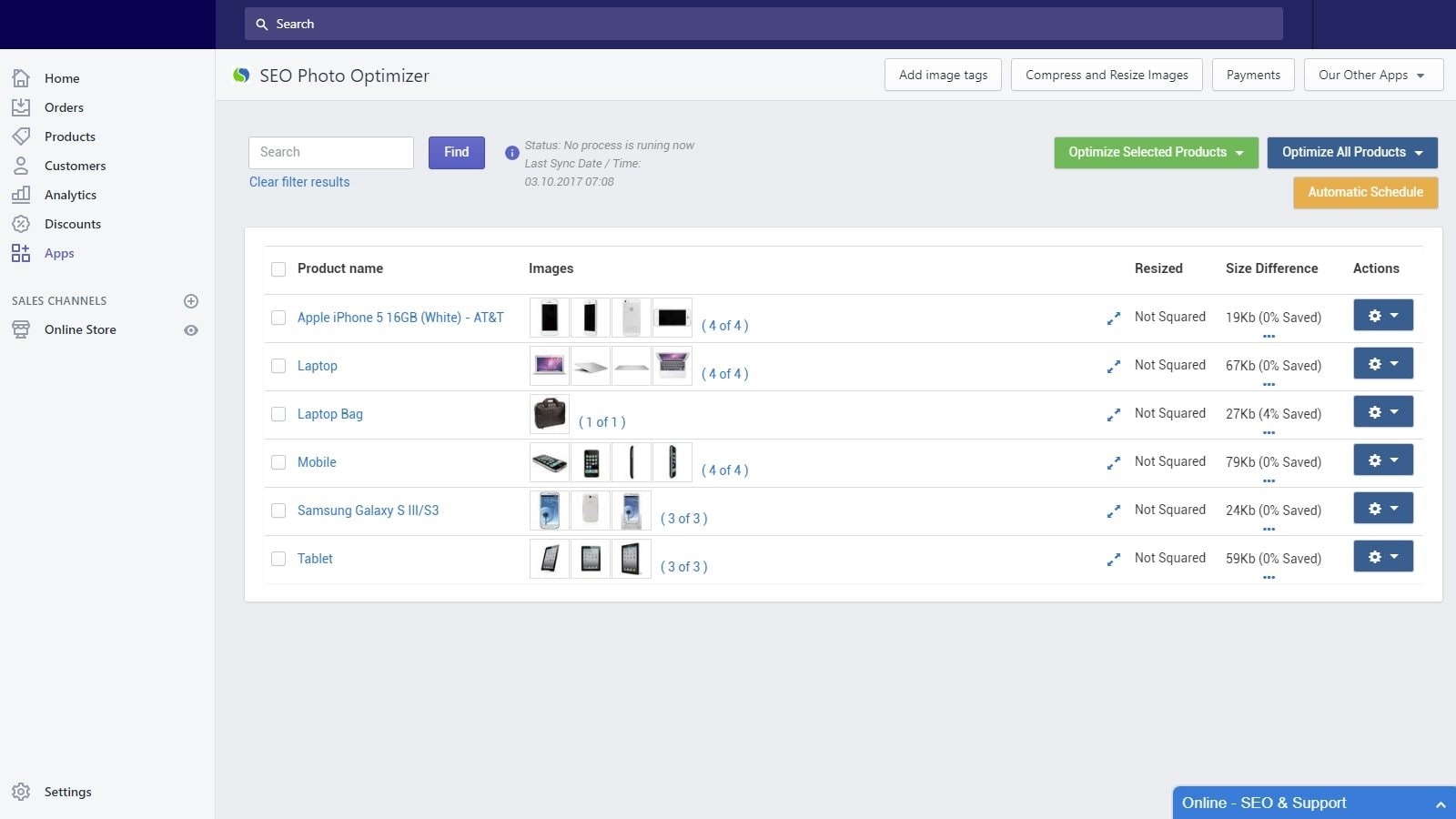Check the Mobile product checkbox
Image resolution: width=1456 pixels, height=819 pixels.
click(x=278, y=462)
